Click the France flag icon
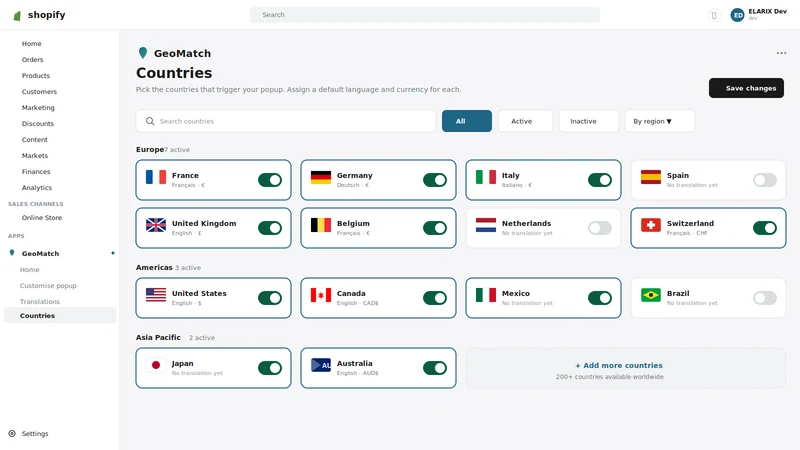This screenshot has width=800, height=450. [156, 177]
